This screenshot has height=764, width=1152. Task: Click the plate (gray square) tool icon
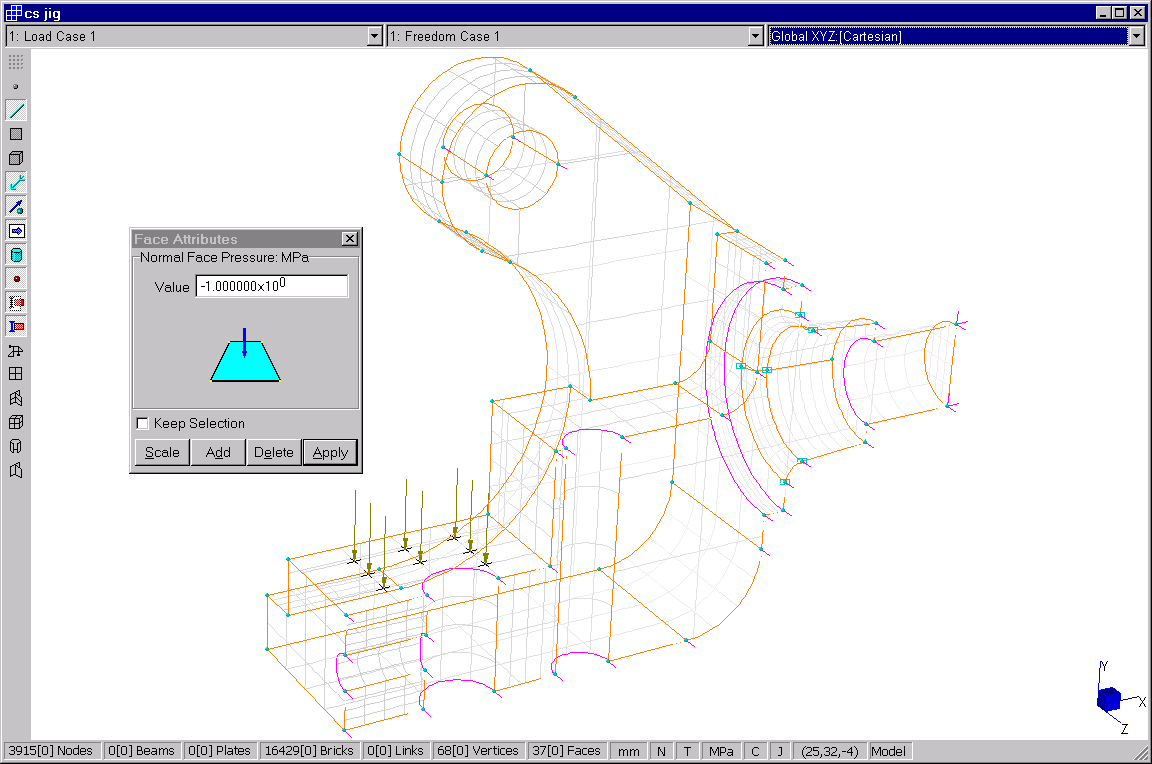16,135
